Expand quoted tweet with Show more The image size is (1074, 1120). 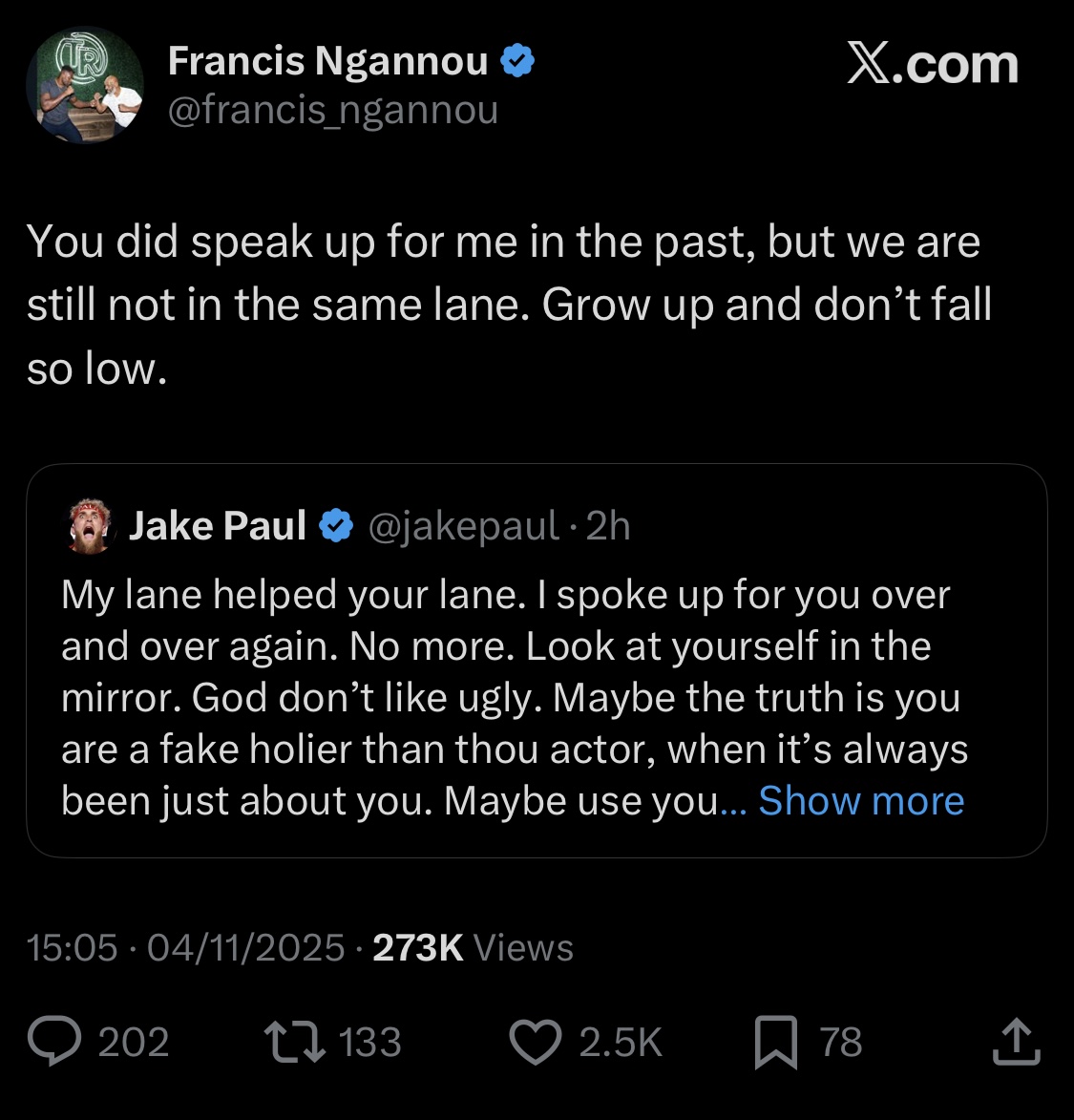tap(861, 800)
